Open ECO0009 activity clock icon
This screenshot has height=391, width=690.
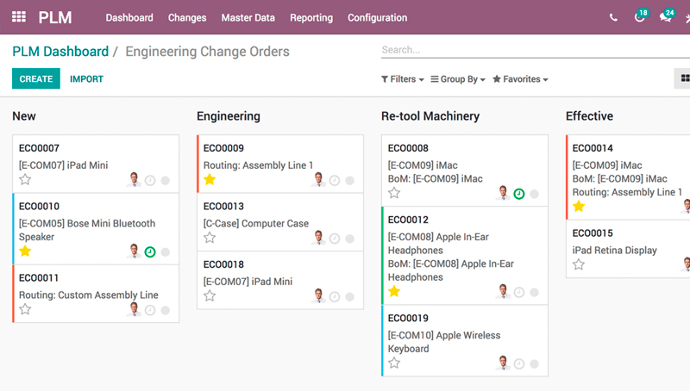coord(334,180)
